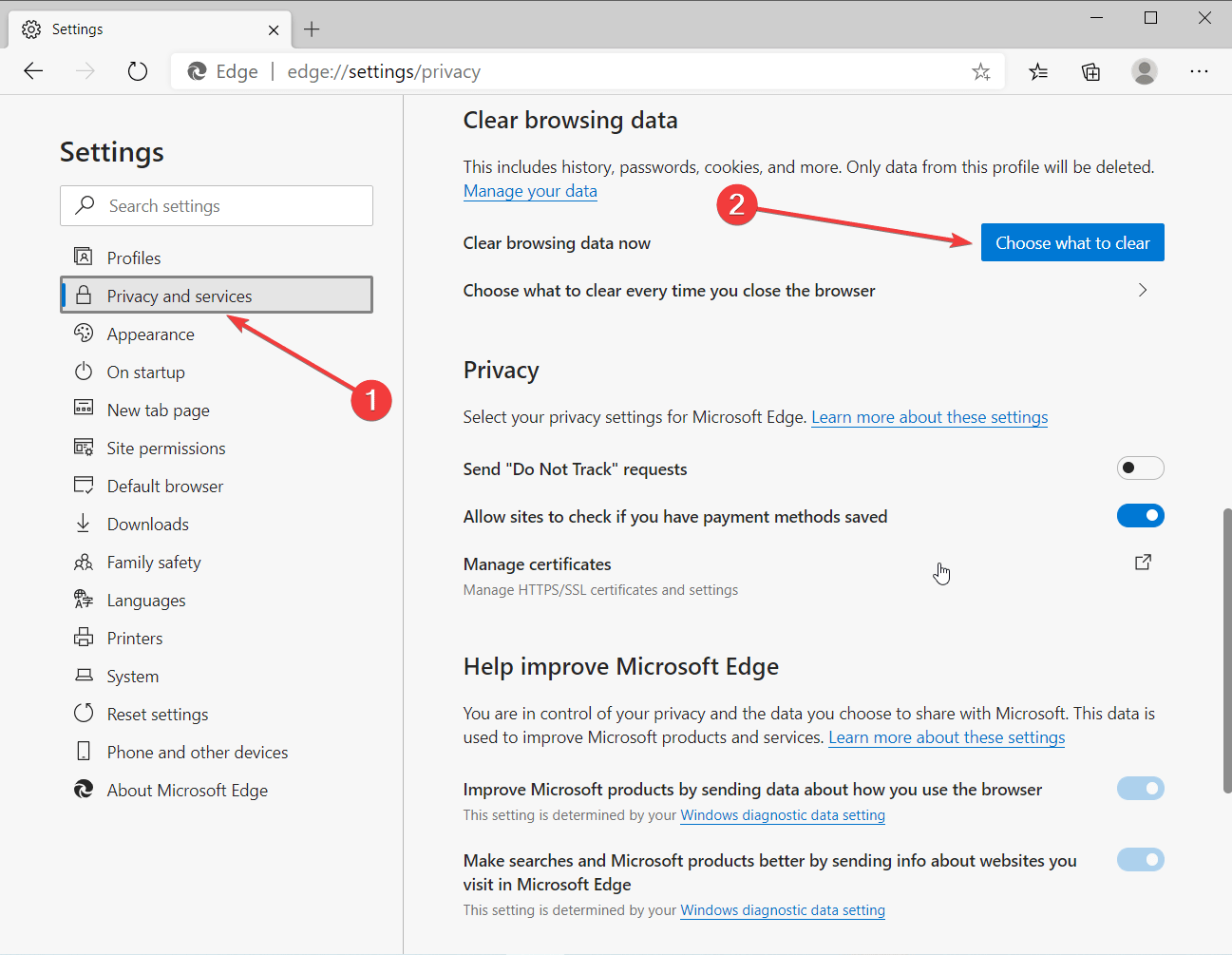Open Appearance settings
Image resolution: width=1232 pixels, height=955 pixels.
point(217,334)
